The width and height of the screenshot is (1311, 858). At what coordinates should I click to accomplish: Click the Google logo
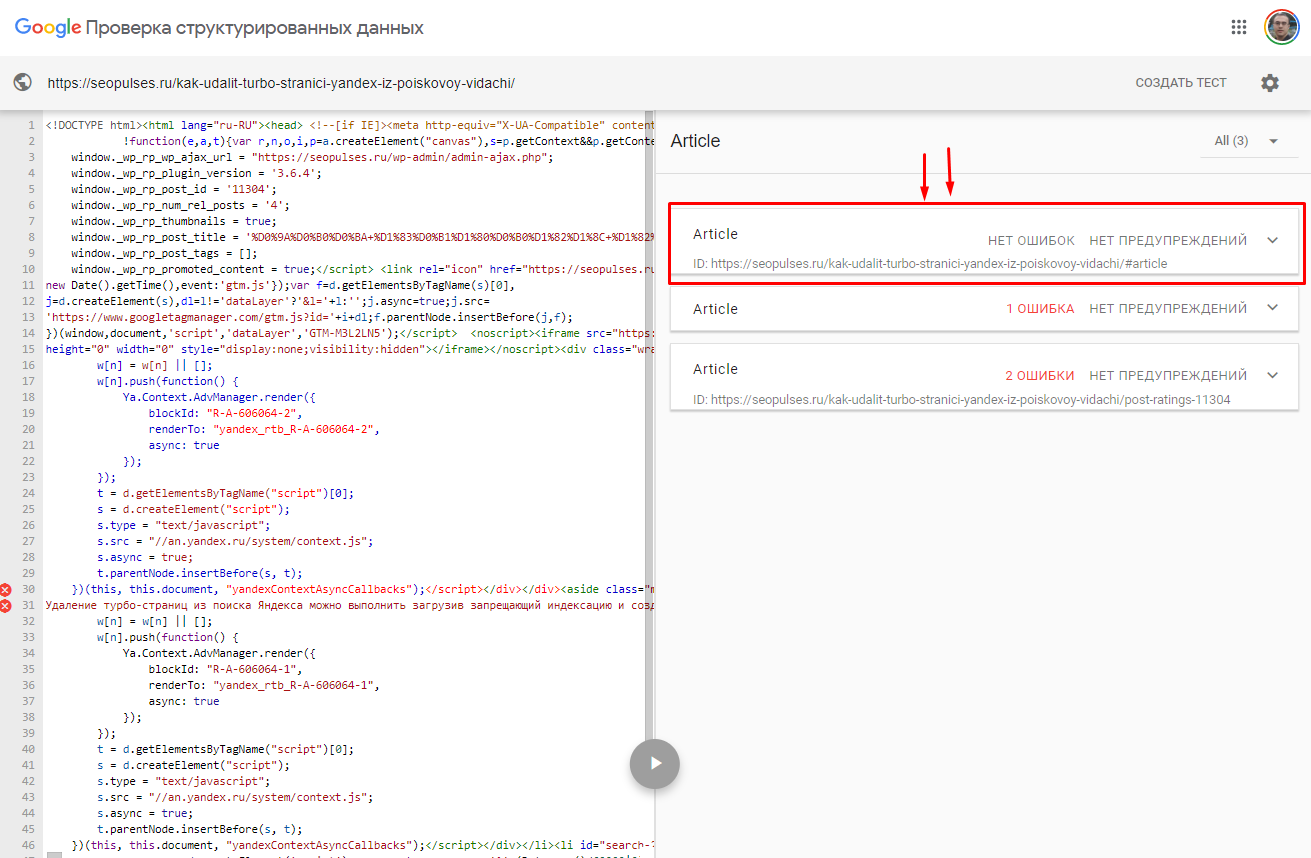point(47,28)
